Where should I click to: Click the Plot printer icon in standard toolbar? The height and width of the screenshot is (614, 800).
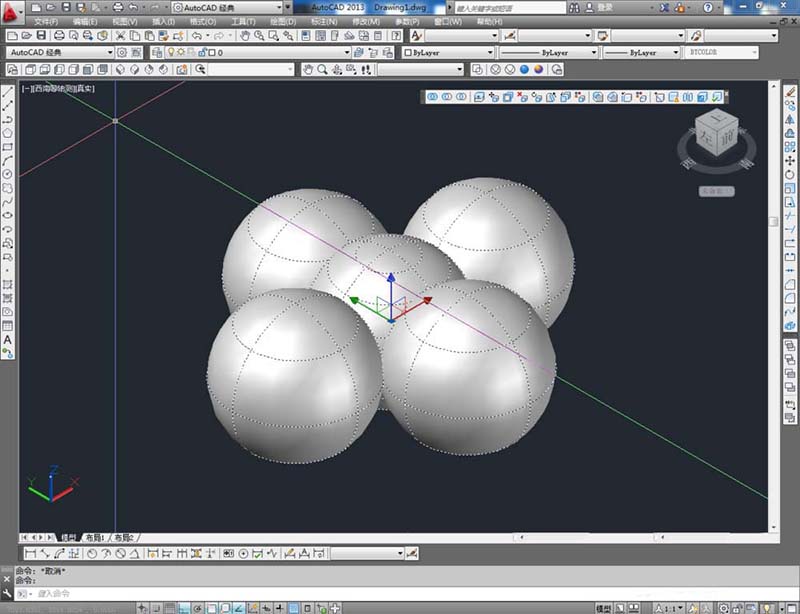[59, 35]
